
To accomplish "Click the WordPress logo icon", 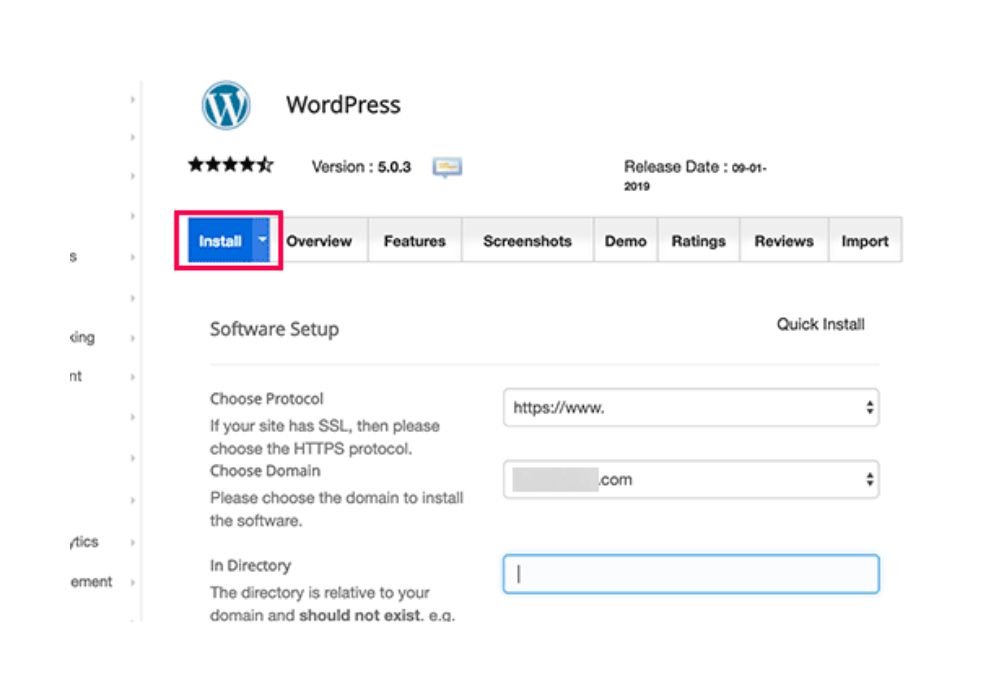I will [226, 105].
